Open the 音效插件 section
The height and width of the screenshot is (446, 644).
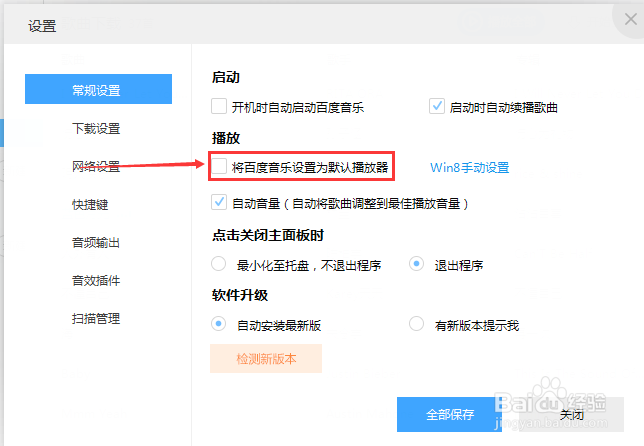coord(96,280)
